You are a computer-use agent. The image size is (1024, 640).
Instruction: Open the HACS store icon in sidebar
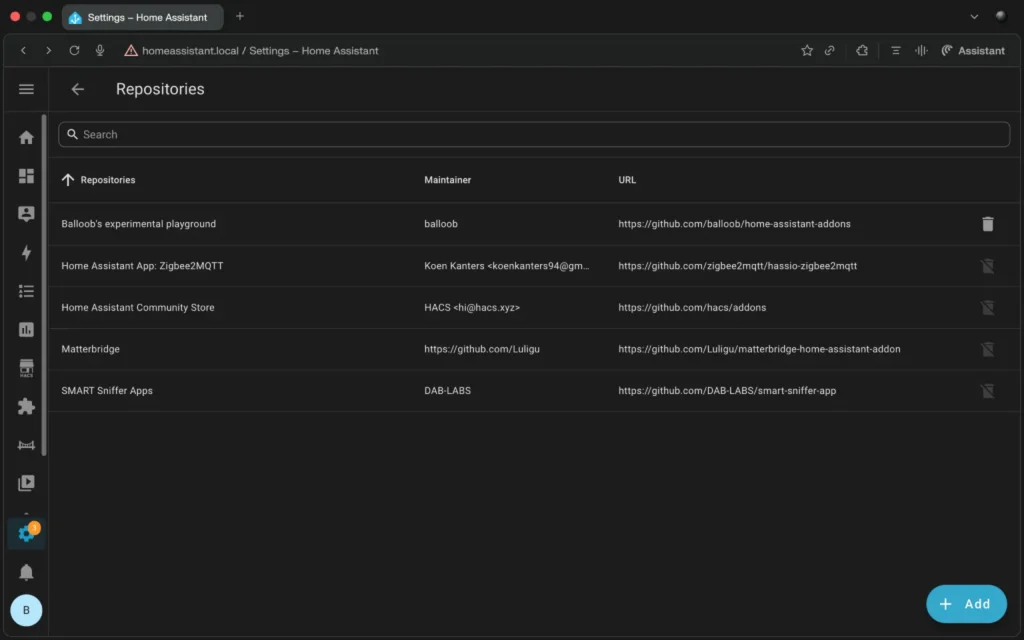tap(26, 368)
